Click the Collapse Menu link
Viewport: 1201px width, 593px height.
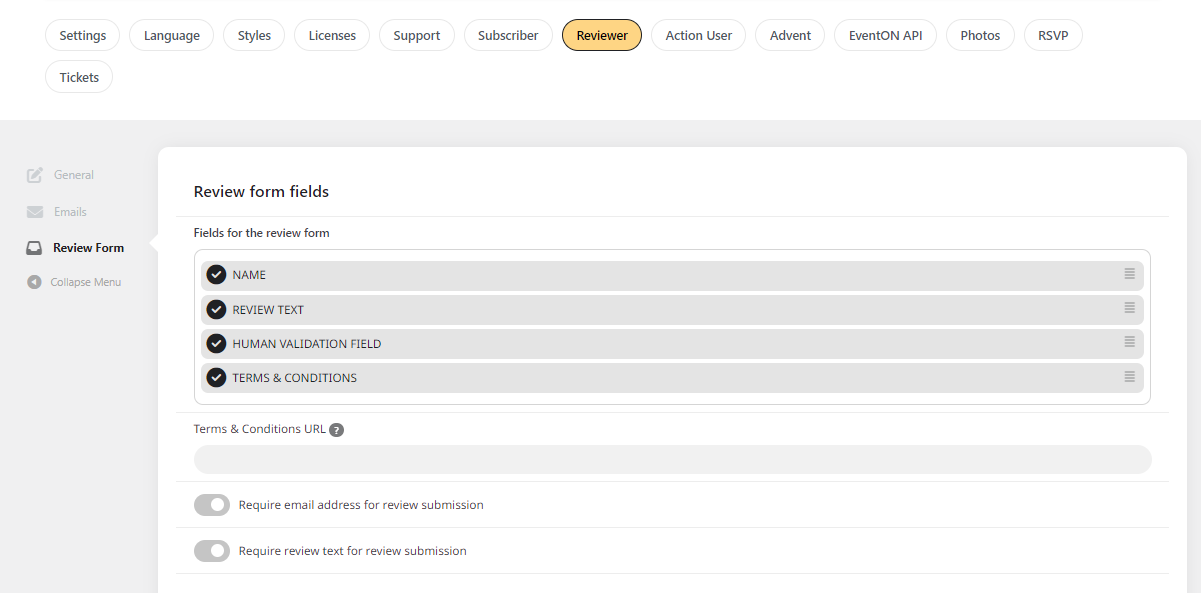tap(86, 282)
